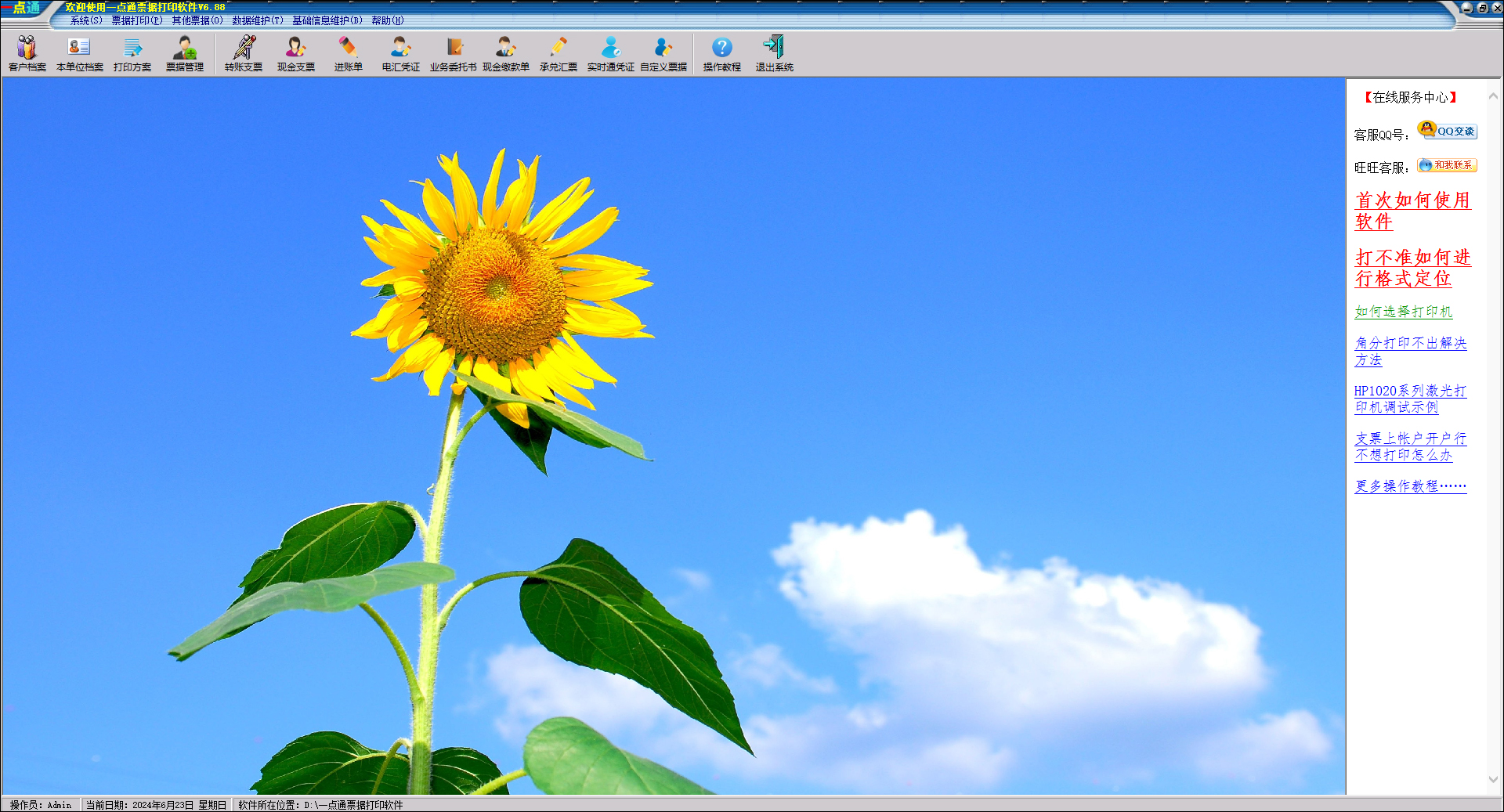The height and width of the screenshot is (812, 1504).
Task: Click the 旺旺客服 label
Action: (x=1381, y=168)
